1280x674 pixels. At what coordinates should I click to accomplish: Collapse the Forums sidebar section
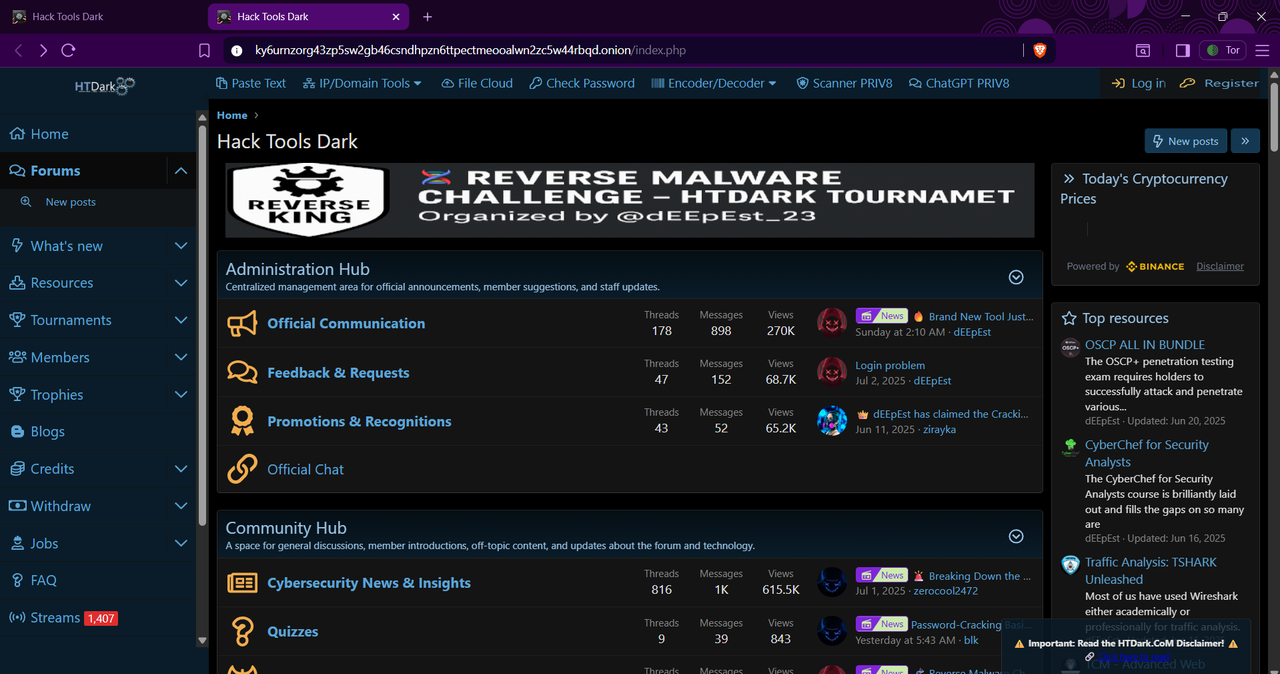[181, 171]
